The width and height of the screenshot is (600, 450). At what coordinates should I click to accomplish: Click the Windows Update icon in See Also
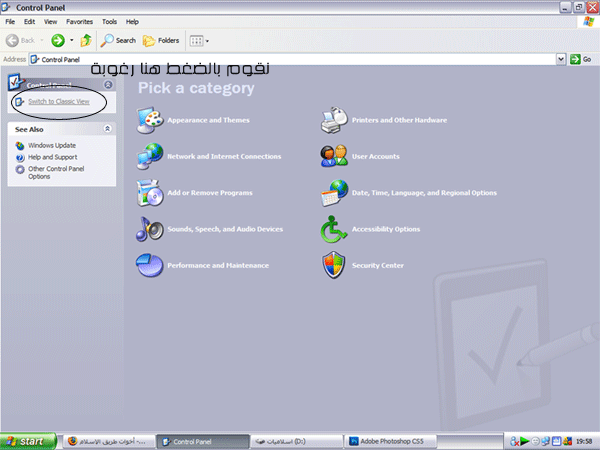click(x=20, y=146)
